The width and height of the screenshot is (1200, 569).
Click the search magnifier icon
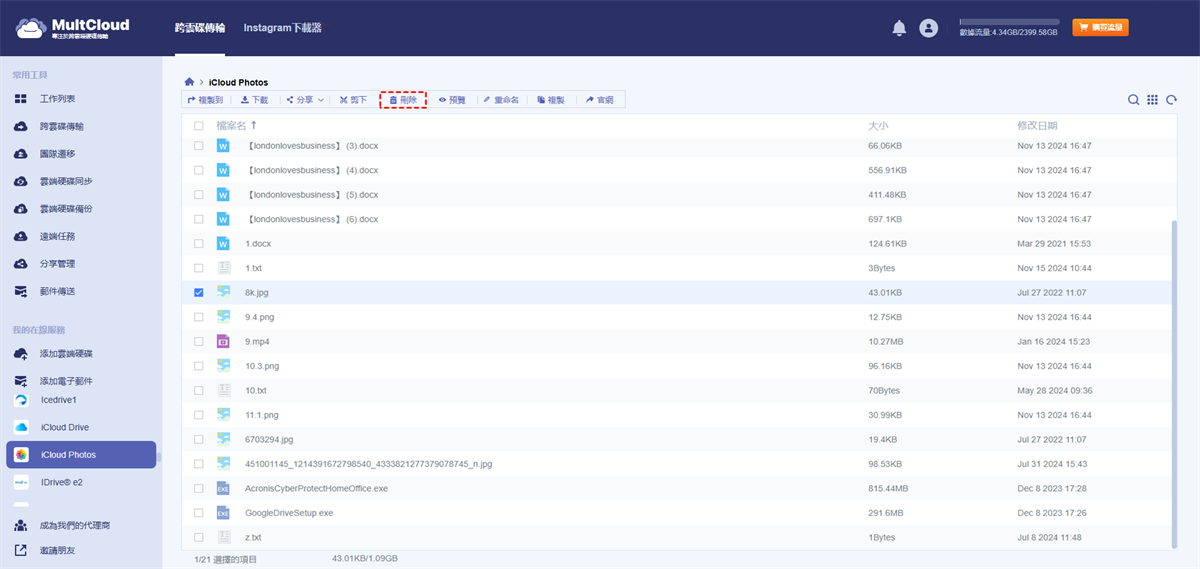click(x=1133, y=100)
